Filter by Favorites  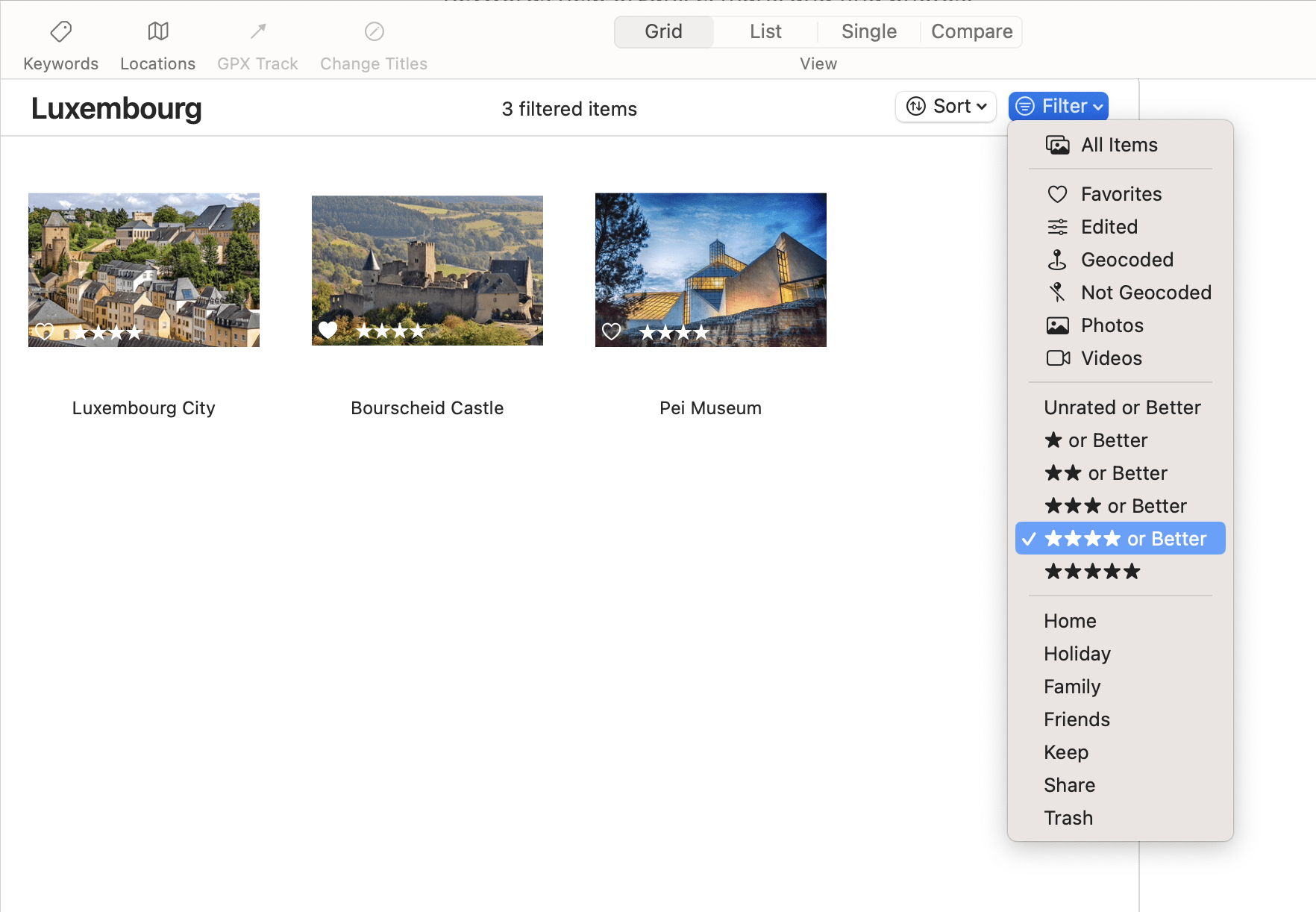(1120, 194)
